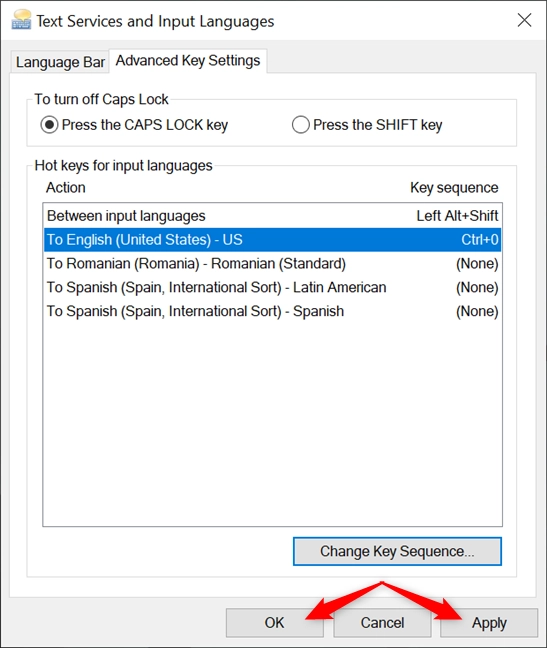Click the Change Key Sequence button
The image size is (547, 648).
coord(397,551)
